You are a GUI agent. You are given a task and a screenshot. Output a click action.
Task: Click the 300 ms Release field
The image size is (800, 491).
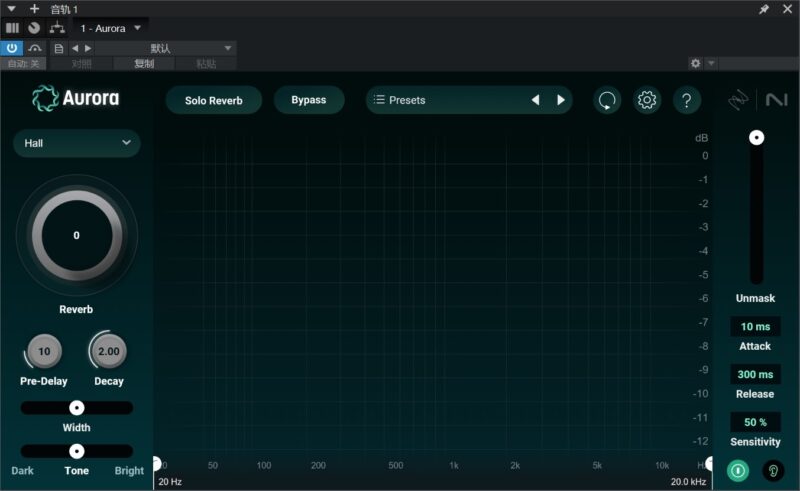[x=755, y=375]
